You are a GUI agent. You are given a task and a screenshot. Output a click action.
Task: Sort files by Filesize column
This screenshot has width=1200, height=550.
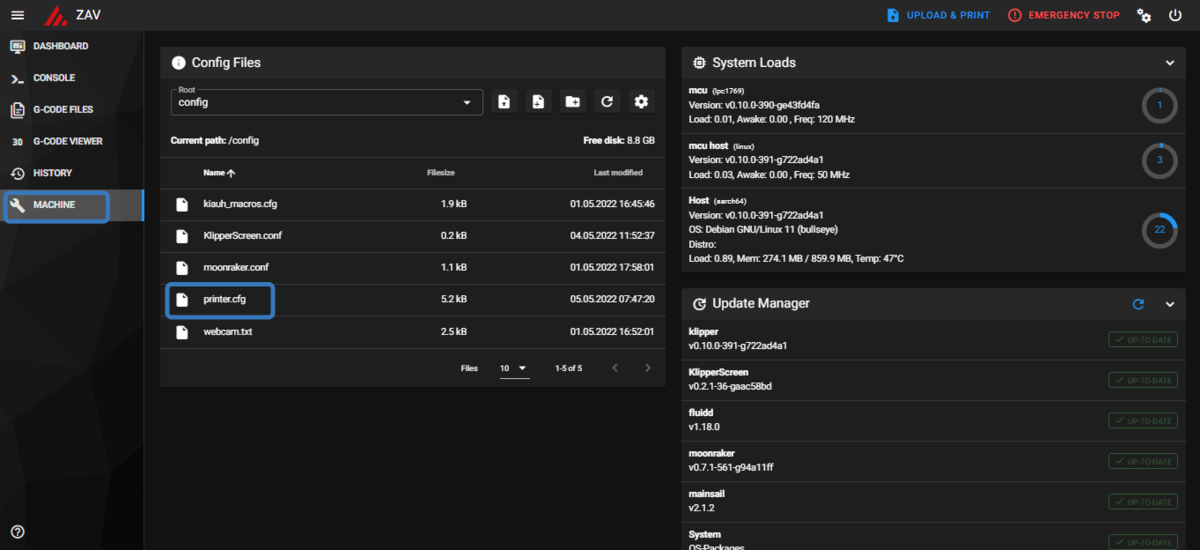(x=441, y=173)
